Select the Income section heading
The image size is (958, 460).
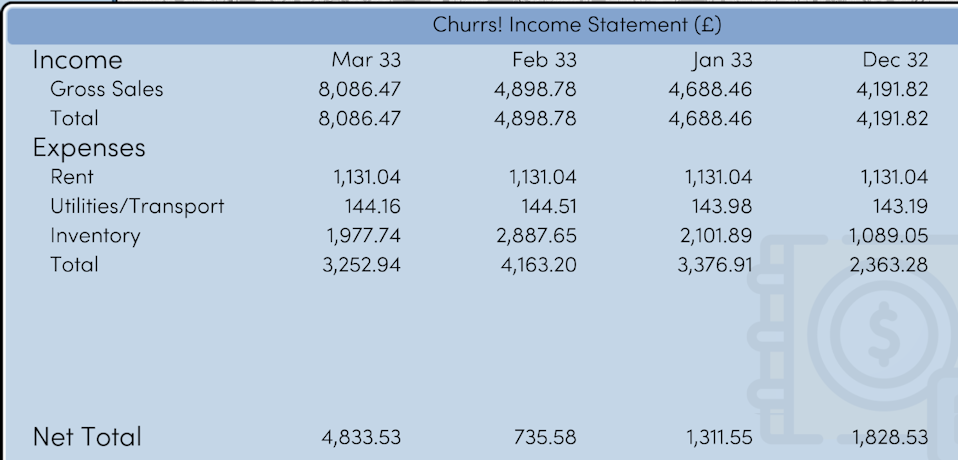click(x=77, y=60)
